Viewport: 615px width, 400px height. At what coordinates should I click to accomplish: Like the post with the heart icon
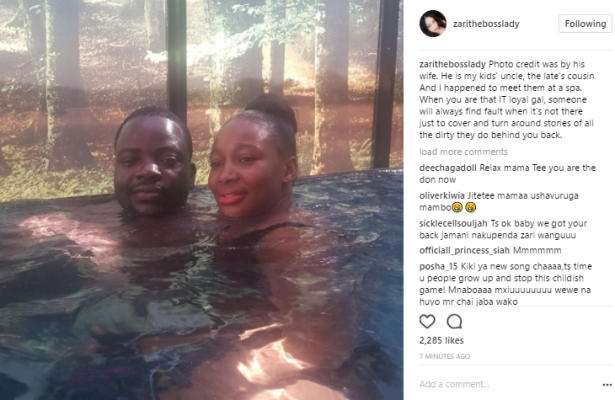pyautogui.click(x=427, y=322)
